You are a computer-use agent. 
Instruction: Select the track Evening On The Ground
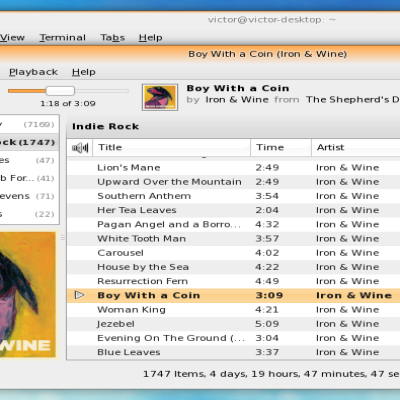pyautogui.click(x=233, y=338)
